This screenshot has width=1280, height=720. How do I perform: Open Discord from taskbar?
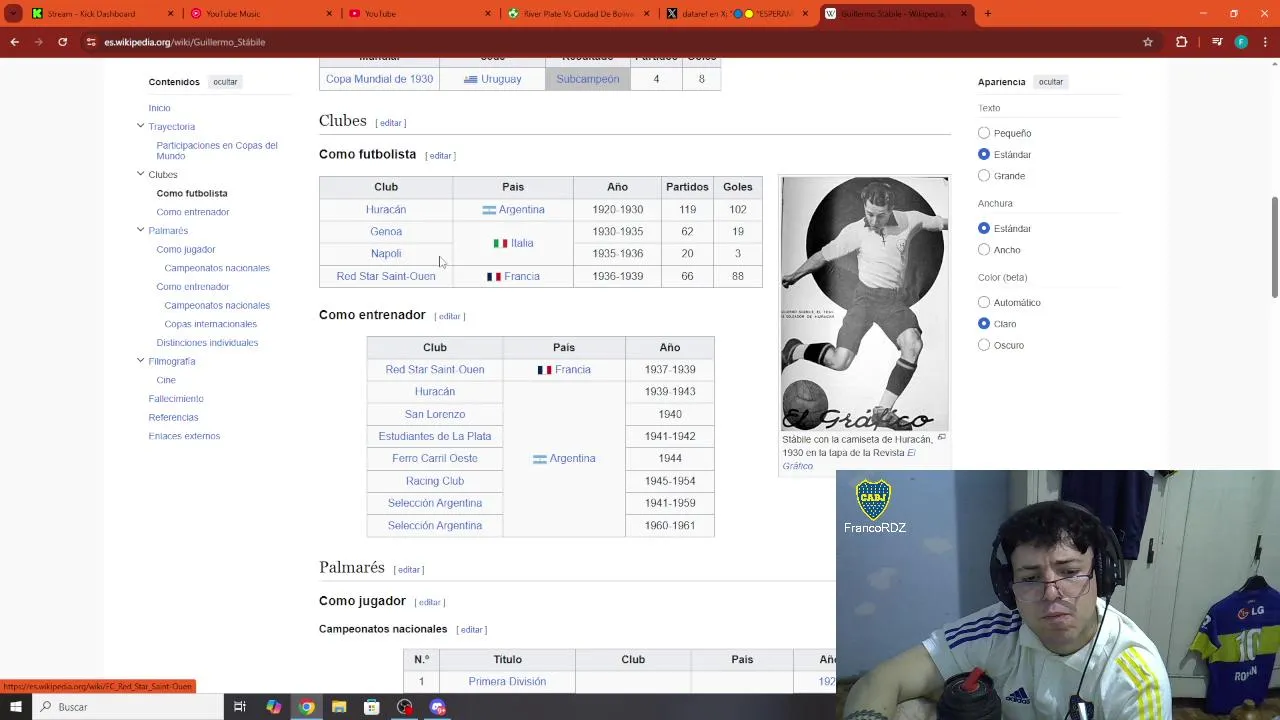click(x=438, y=707)
